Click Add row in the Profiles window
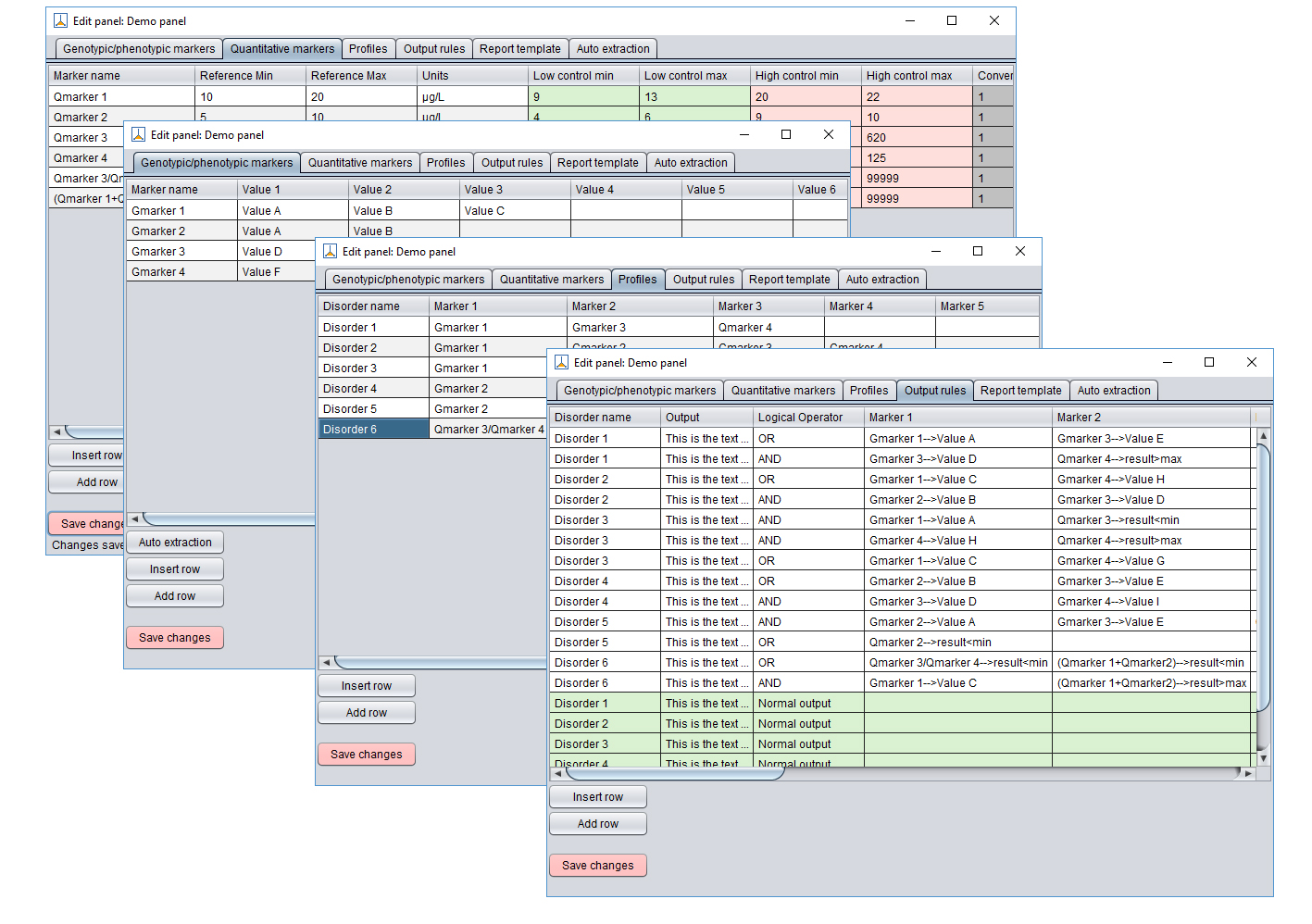The width and height of the screenshot is (1312, 924). 366,712
